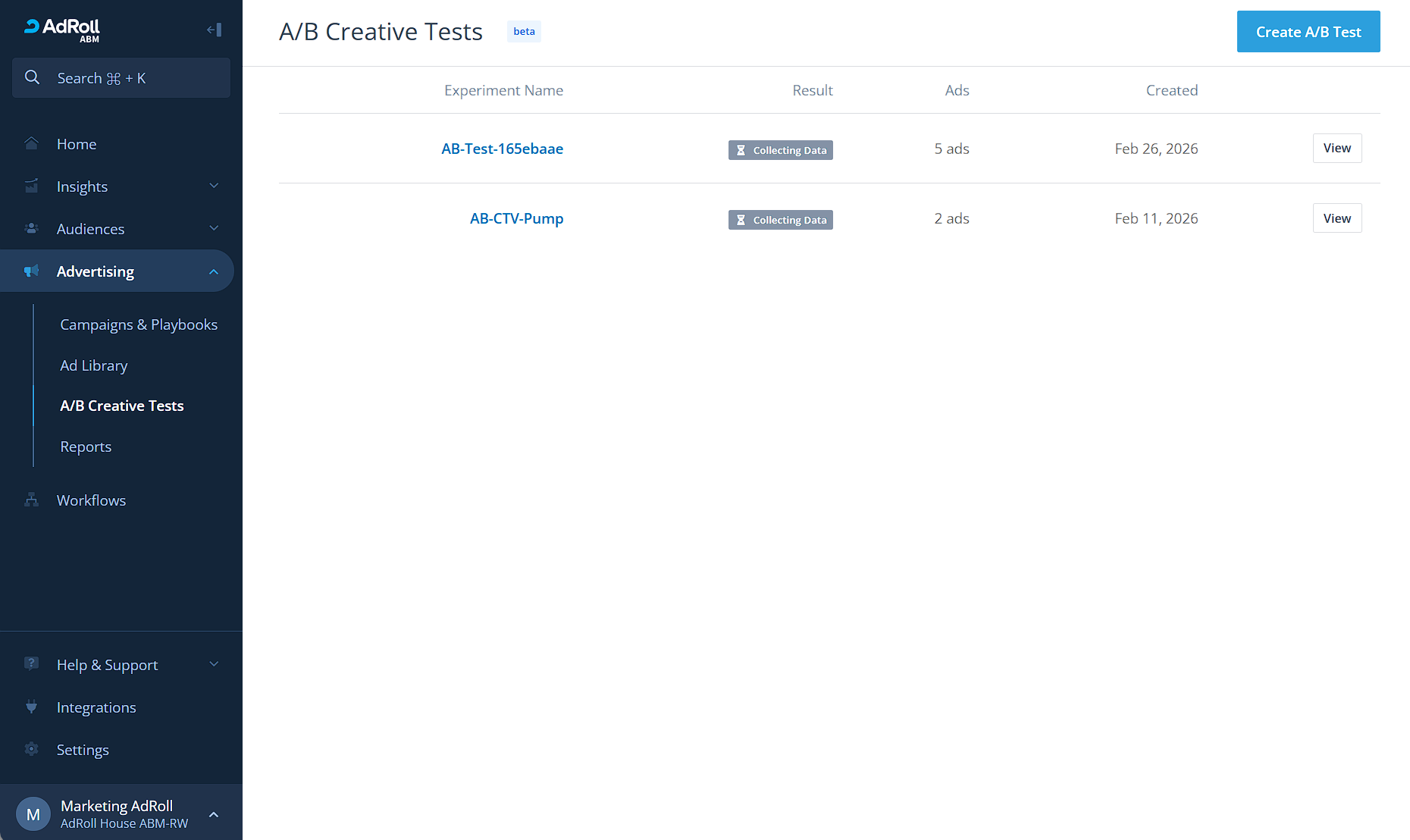Viewport: 1410px width, 840px height.
Task: Click the Insights chart icon
Action: [x=31, y=186]
